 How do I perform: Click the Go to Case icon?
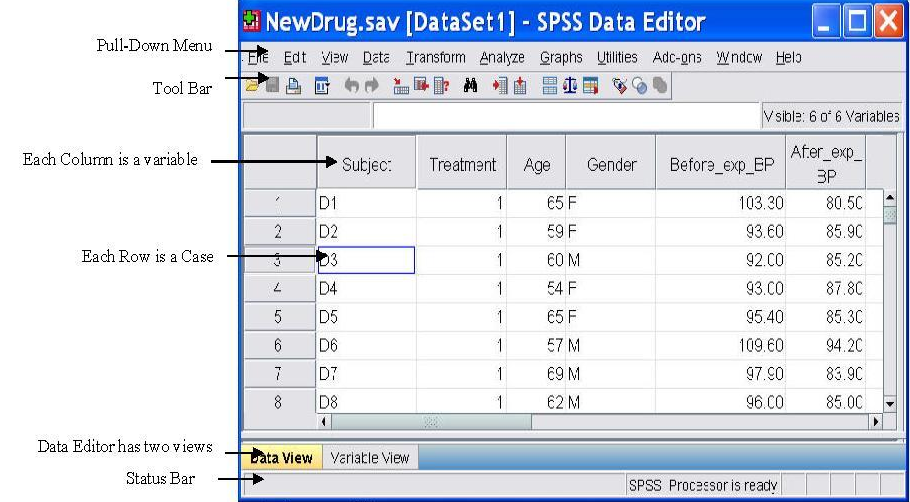pos(399,88)
